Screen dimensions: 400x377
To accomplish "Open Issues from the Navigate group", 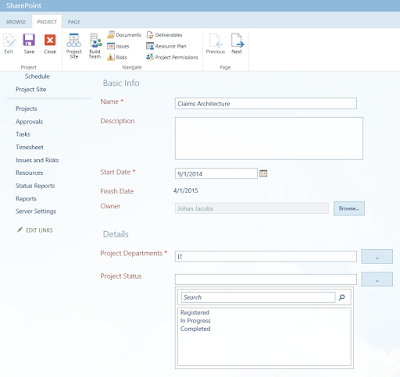I will 118,46.
